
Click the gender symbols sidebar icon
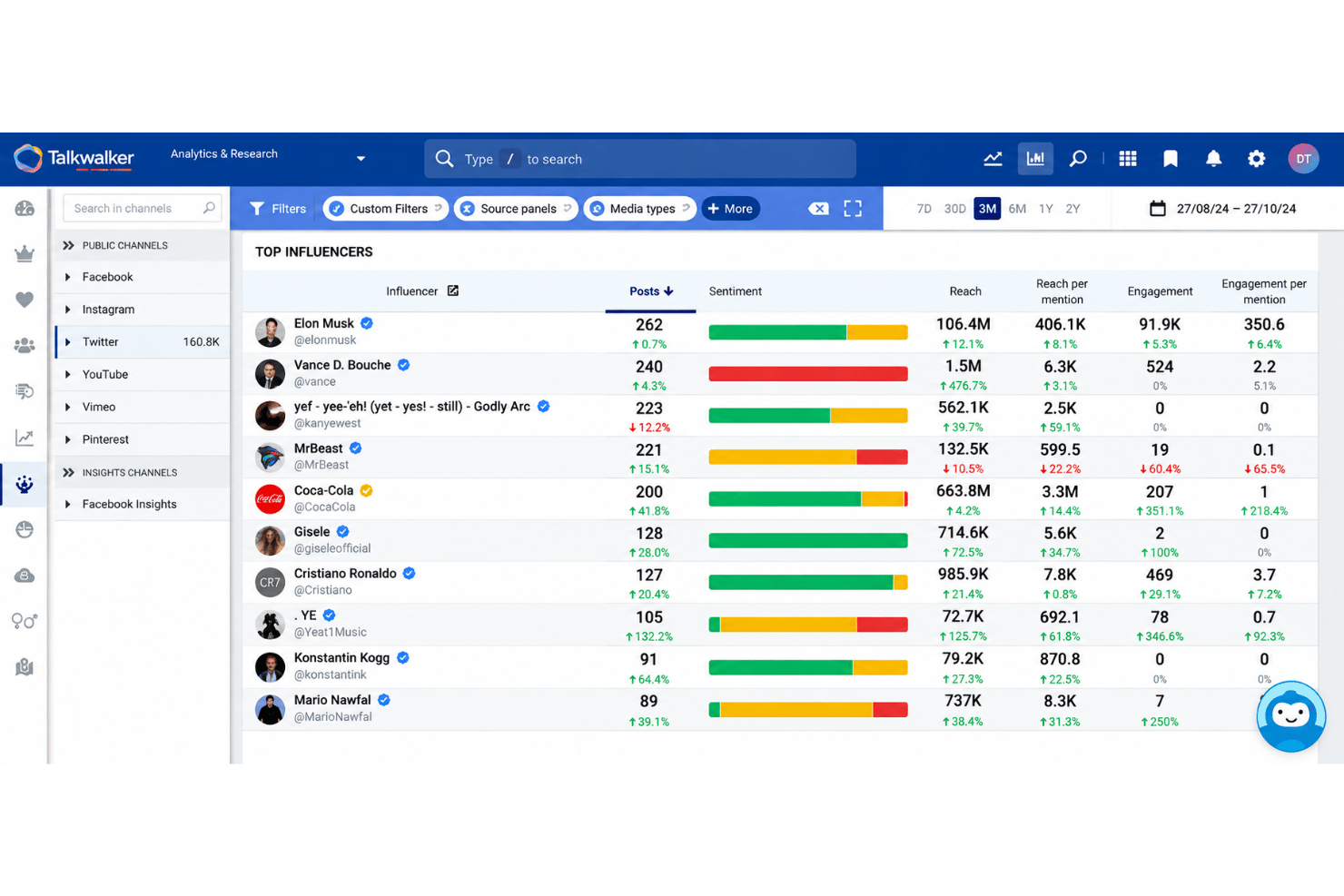click(x=25, y=621)
